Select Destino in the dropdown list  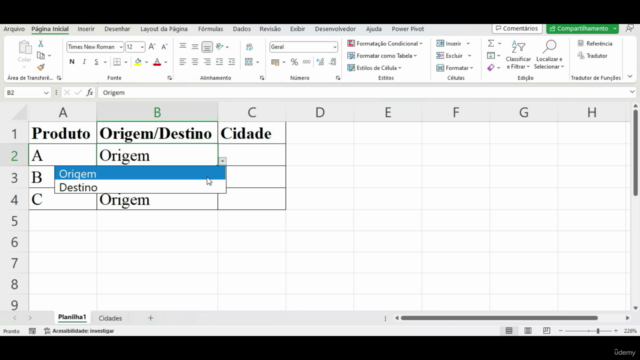(x=140, y=187)
